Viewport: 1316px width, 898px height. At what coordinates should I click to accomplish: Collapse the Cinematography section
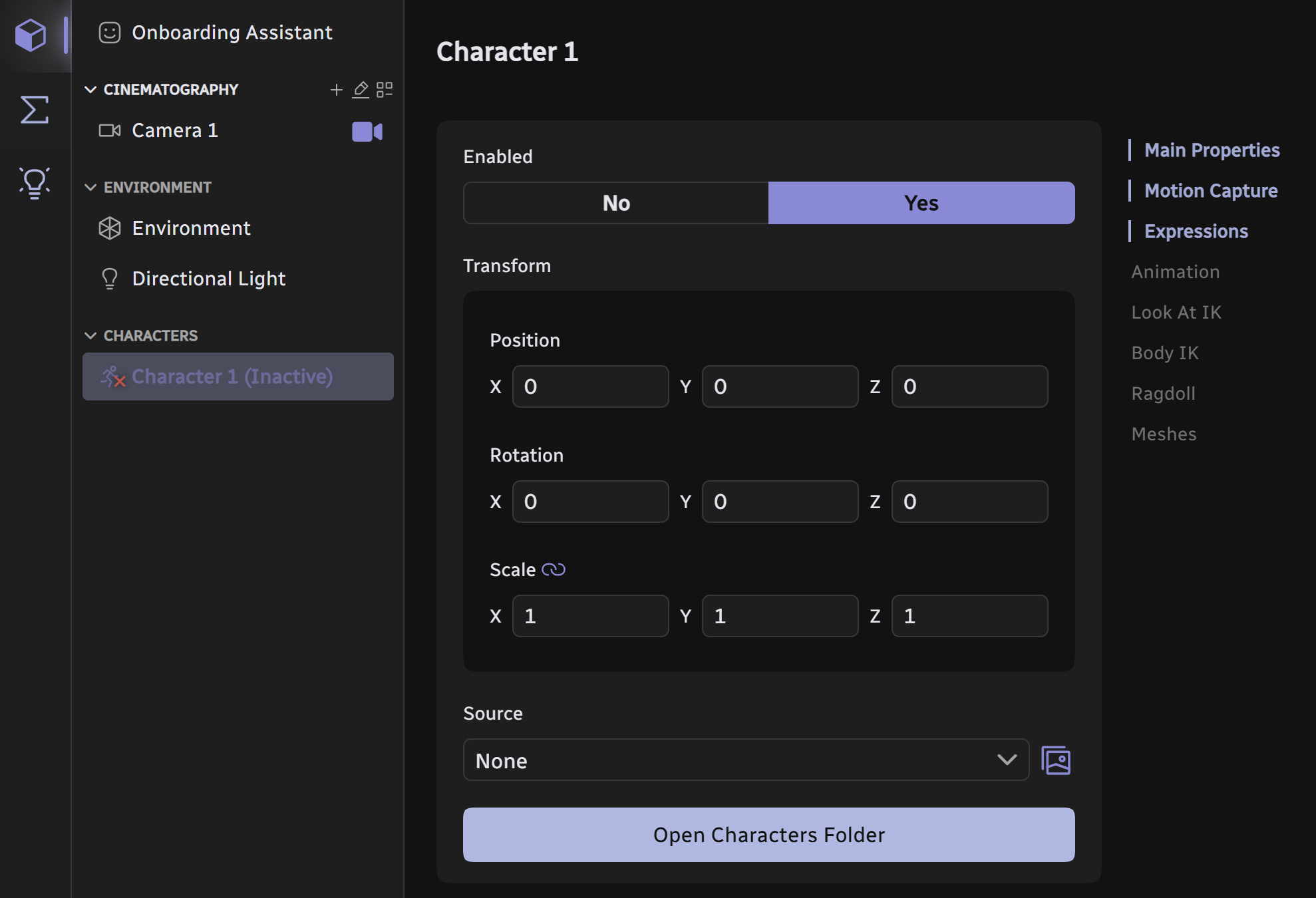tap(91, 90)
